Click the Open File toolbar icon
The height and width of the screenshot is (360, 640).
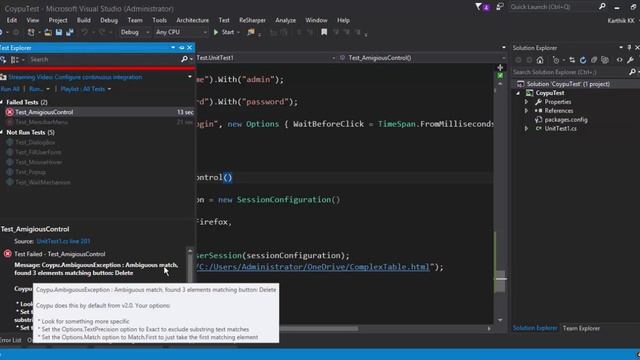[48, 32]
